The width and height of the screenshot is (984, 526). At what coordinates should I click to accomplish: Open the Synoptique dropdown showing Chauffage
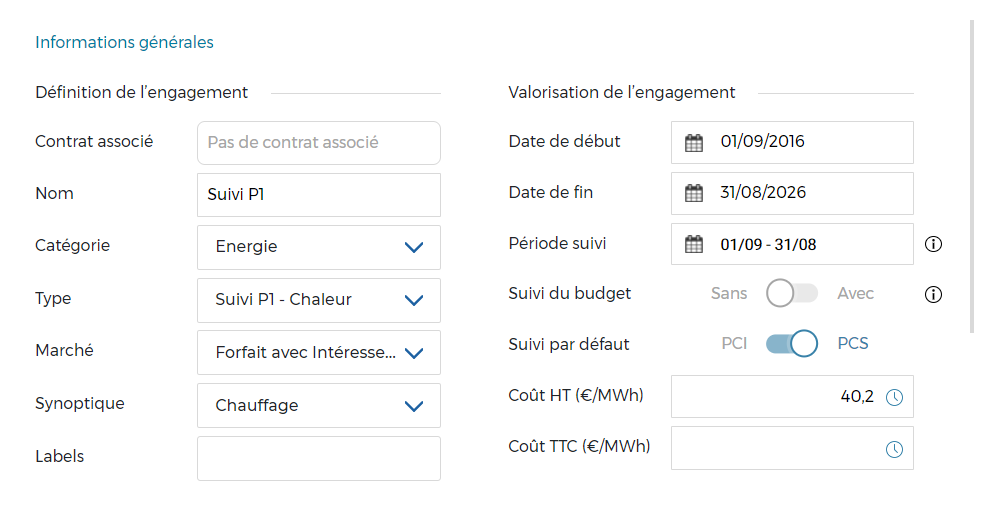(x=318, y=406)
